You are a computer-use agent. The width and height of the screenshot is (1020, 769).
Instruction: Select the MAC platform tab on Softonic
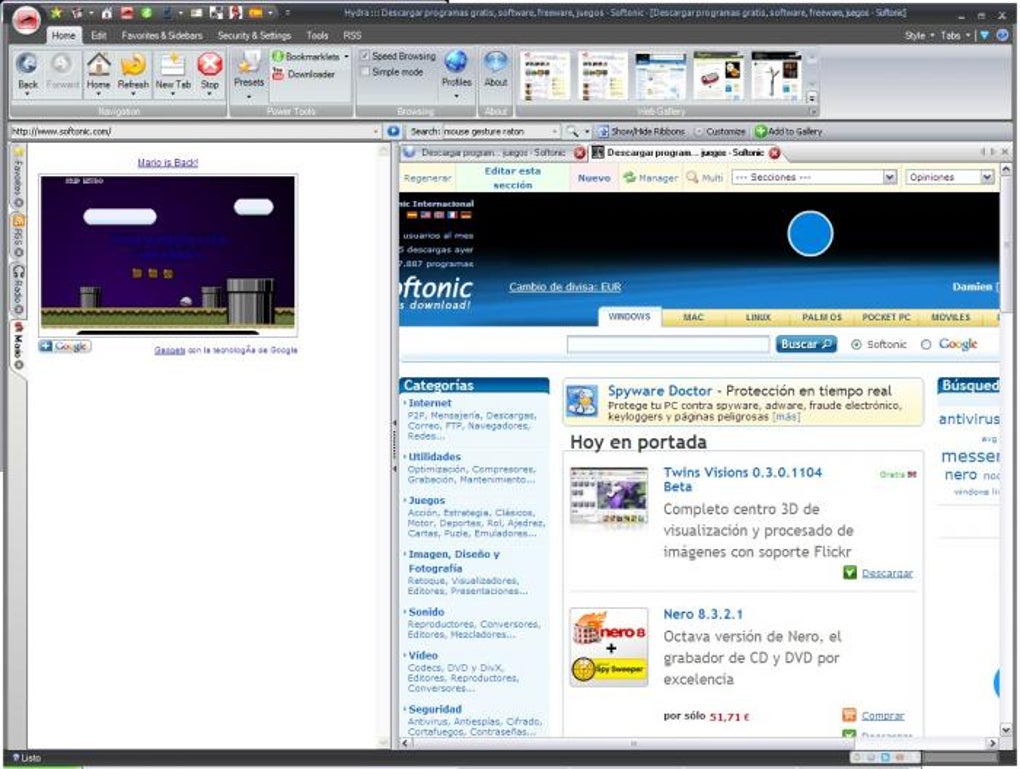(x=693, y=317)
